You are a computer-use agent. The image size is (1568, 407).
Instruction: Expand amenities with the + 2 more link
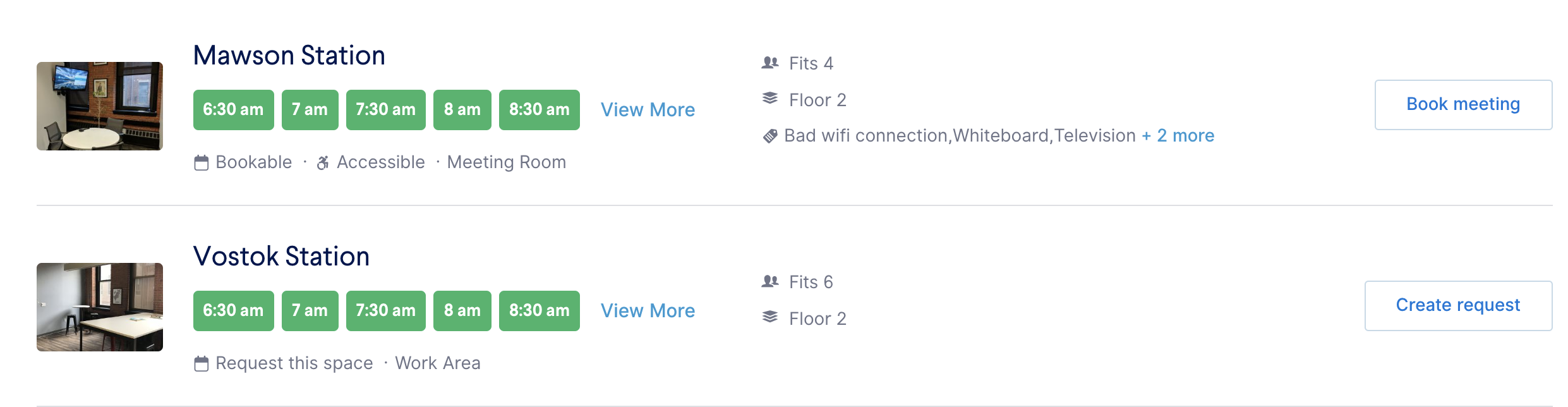pyautogui.click(x=1177, y=135)
